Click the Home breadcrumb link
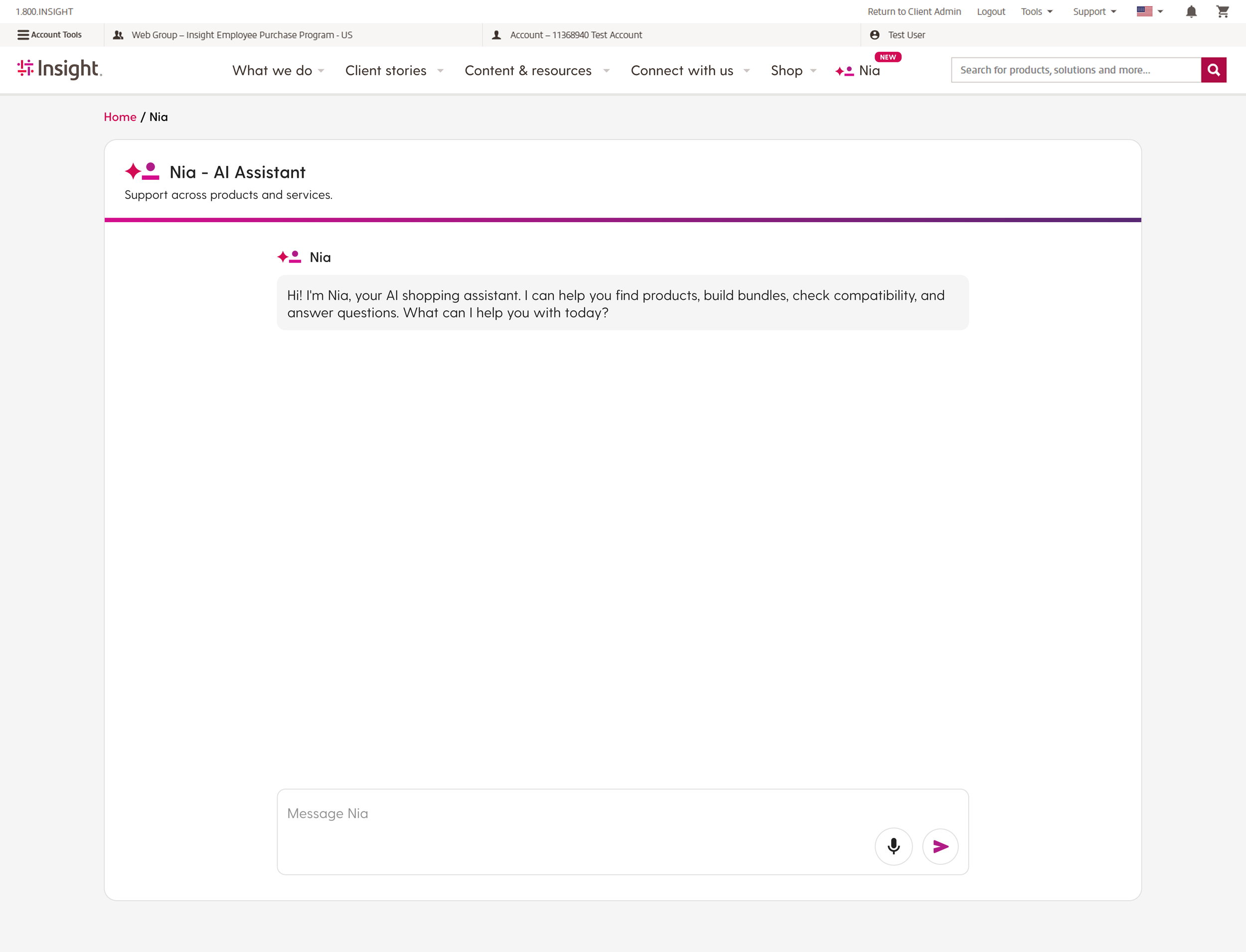The height and width of the screenshot is (952, 1246). [120, 117]
